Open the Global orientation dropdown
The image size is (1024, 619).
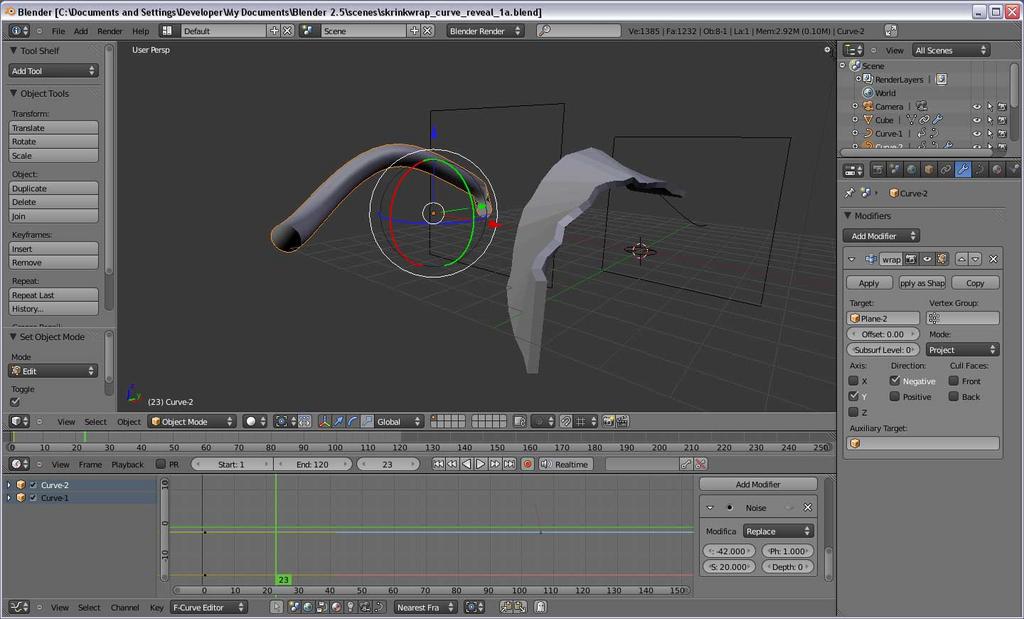click(x=399, y=422)
